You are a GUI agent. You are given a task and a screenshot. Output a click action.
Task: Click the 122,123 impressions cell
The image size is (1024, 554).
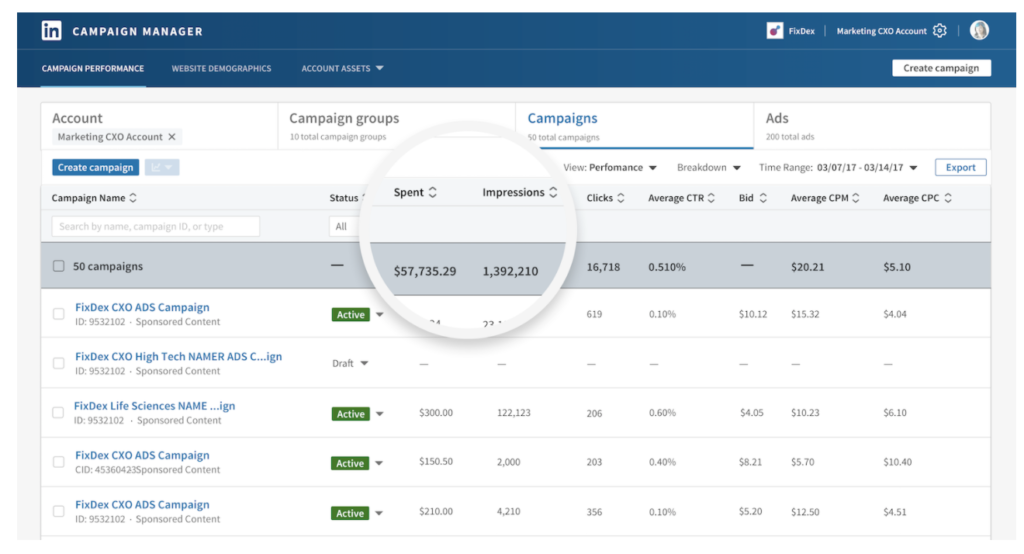pyautogui.click(x=513, y=413)
